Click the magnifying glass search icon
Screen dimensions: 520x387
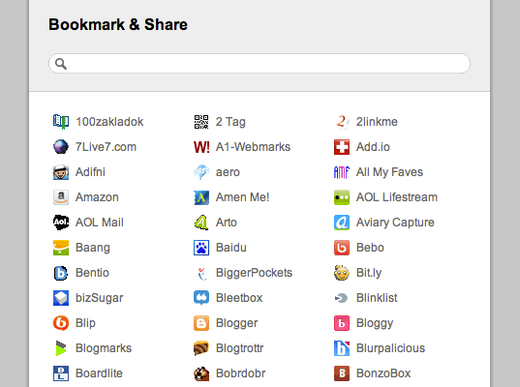click(61, 63)
